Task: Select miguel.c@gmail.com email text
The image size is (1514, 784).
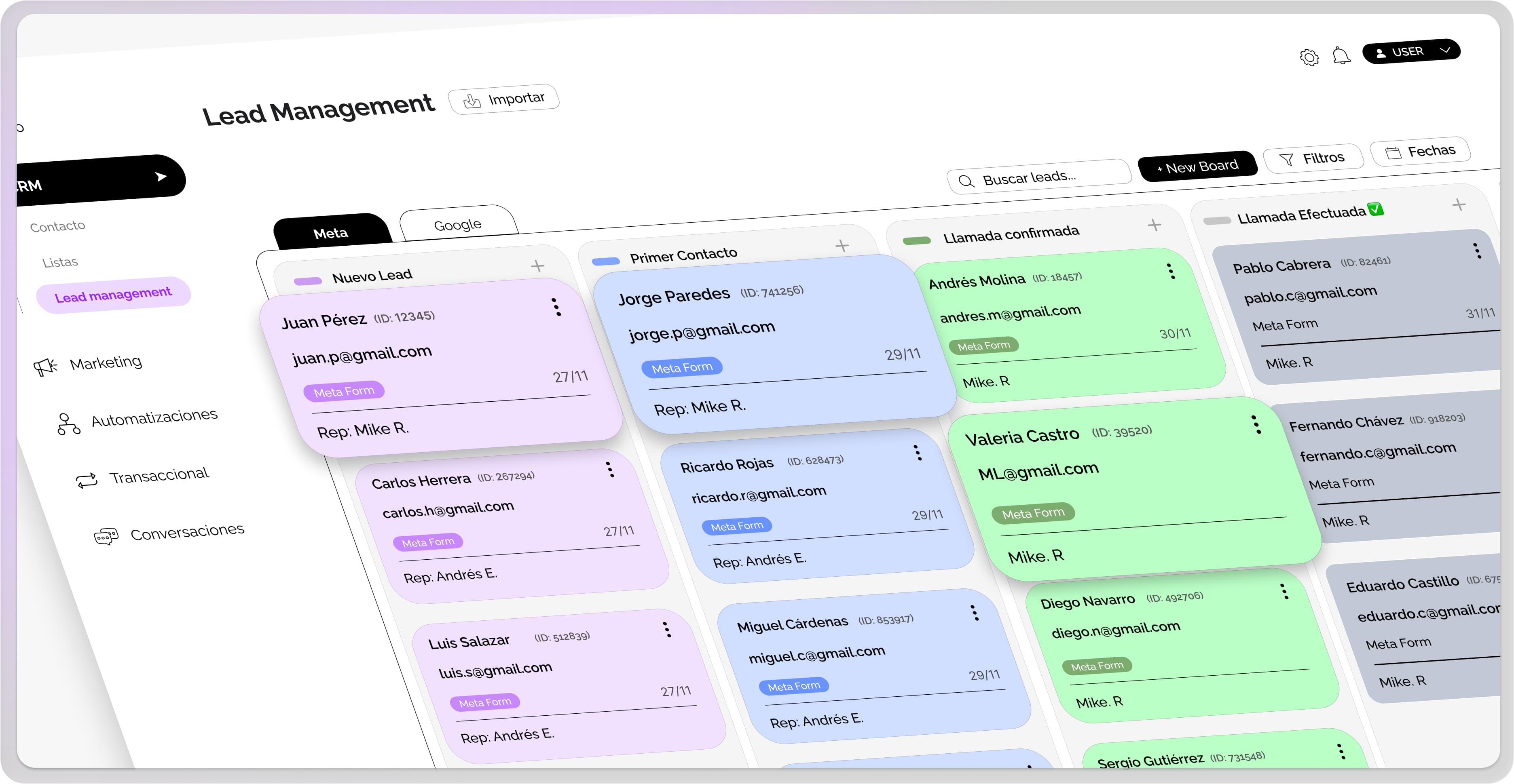Action: (816, 654)
